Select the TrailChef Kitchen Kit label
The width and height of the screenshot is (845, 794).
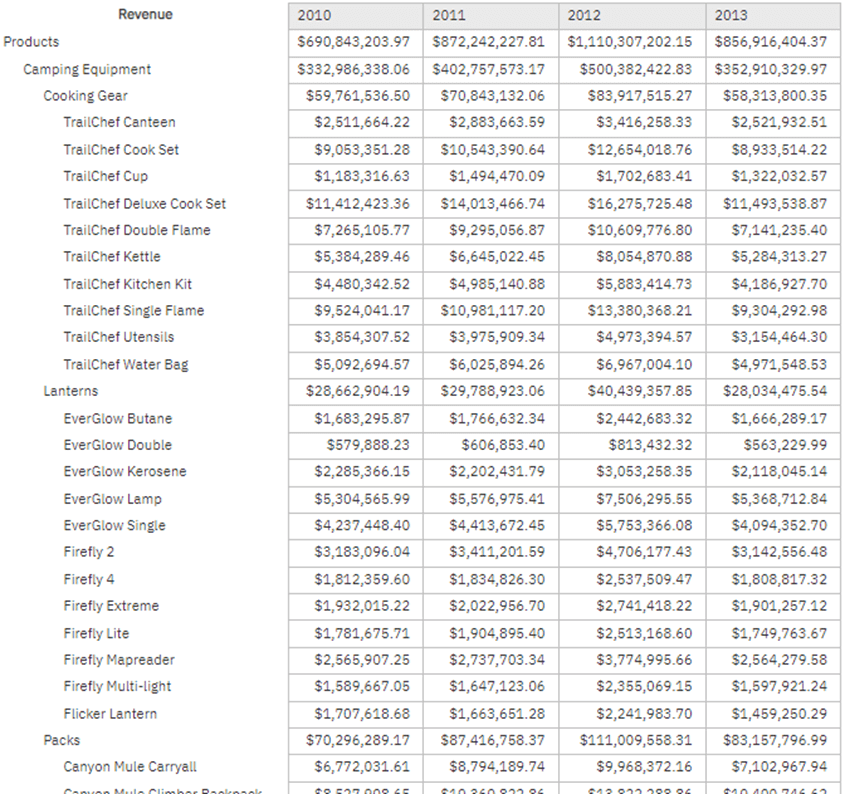point(128,284)
